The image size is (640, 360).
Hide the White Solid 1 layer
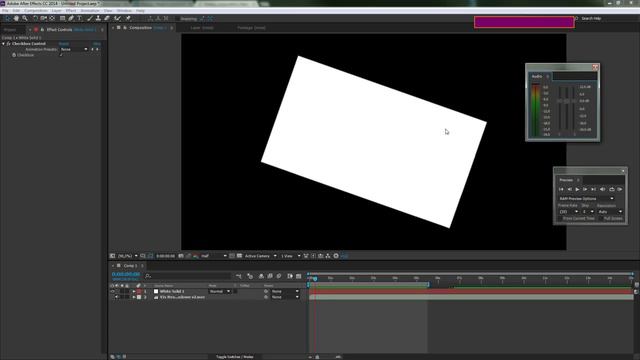point(112,291)
